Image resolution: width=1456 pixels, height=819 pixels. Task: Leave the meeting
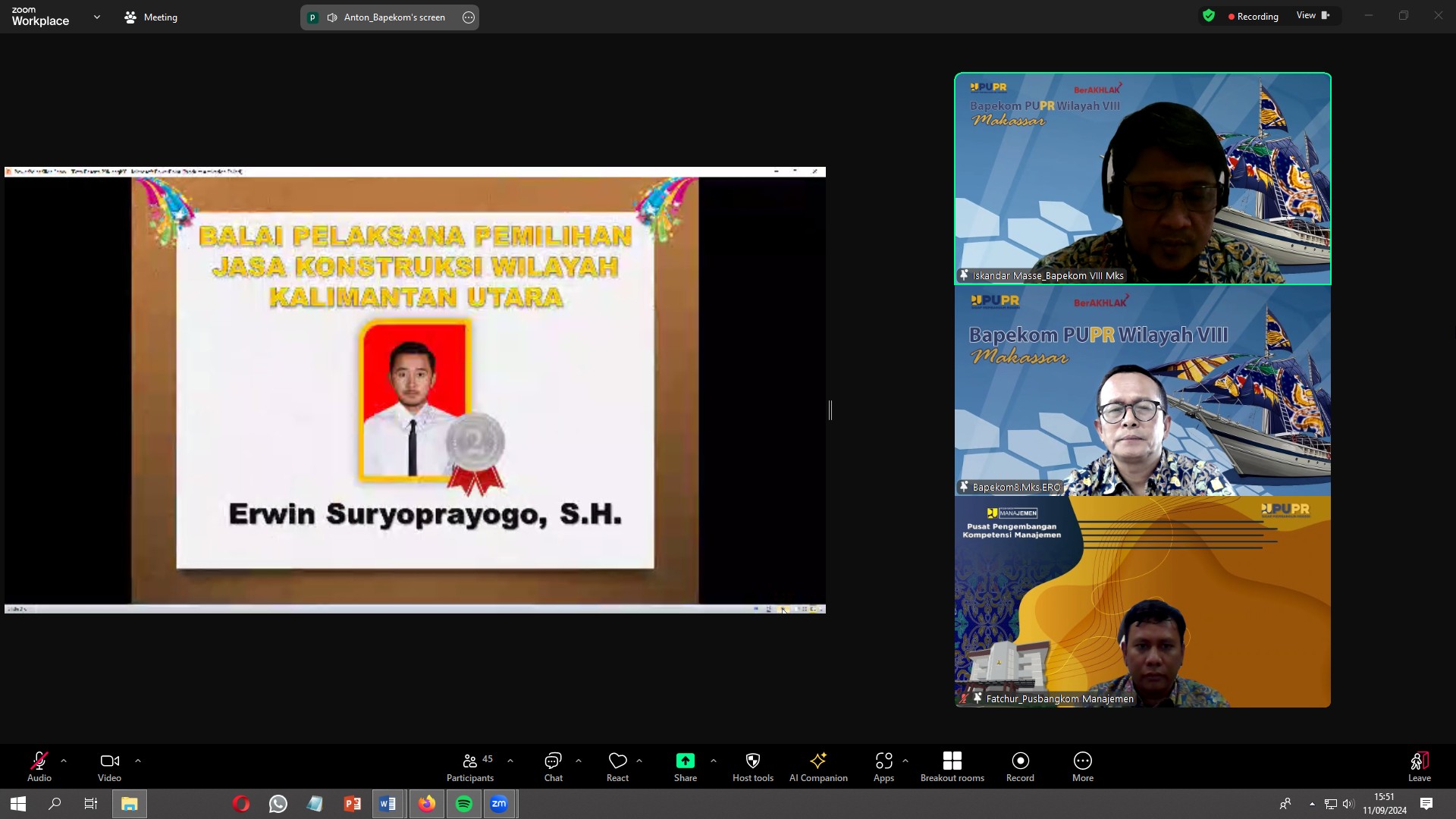1420,766
